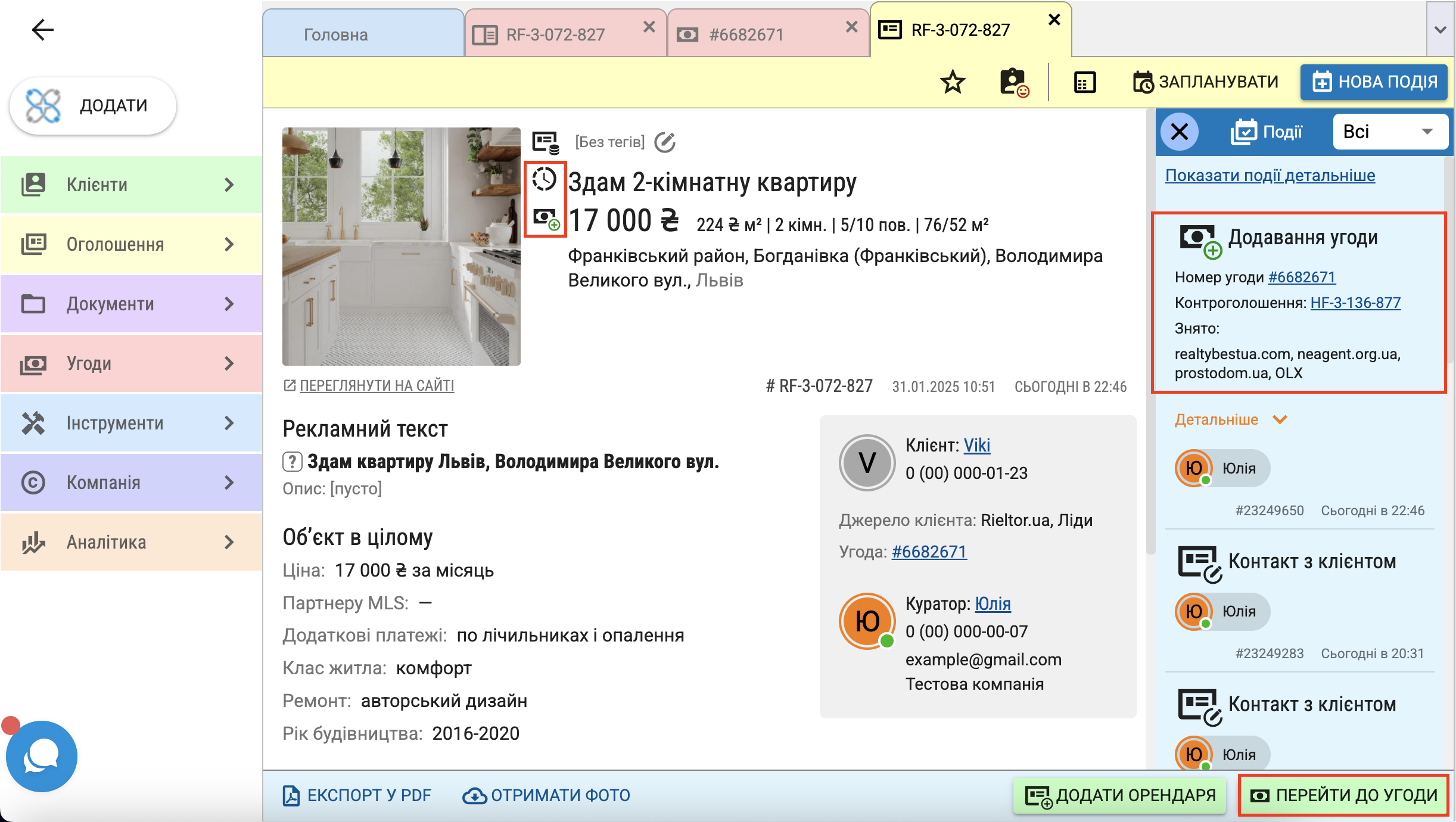Open the Угоди sidebar section

(131, 363)
